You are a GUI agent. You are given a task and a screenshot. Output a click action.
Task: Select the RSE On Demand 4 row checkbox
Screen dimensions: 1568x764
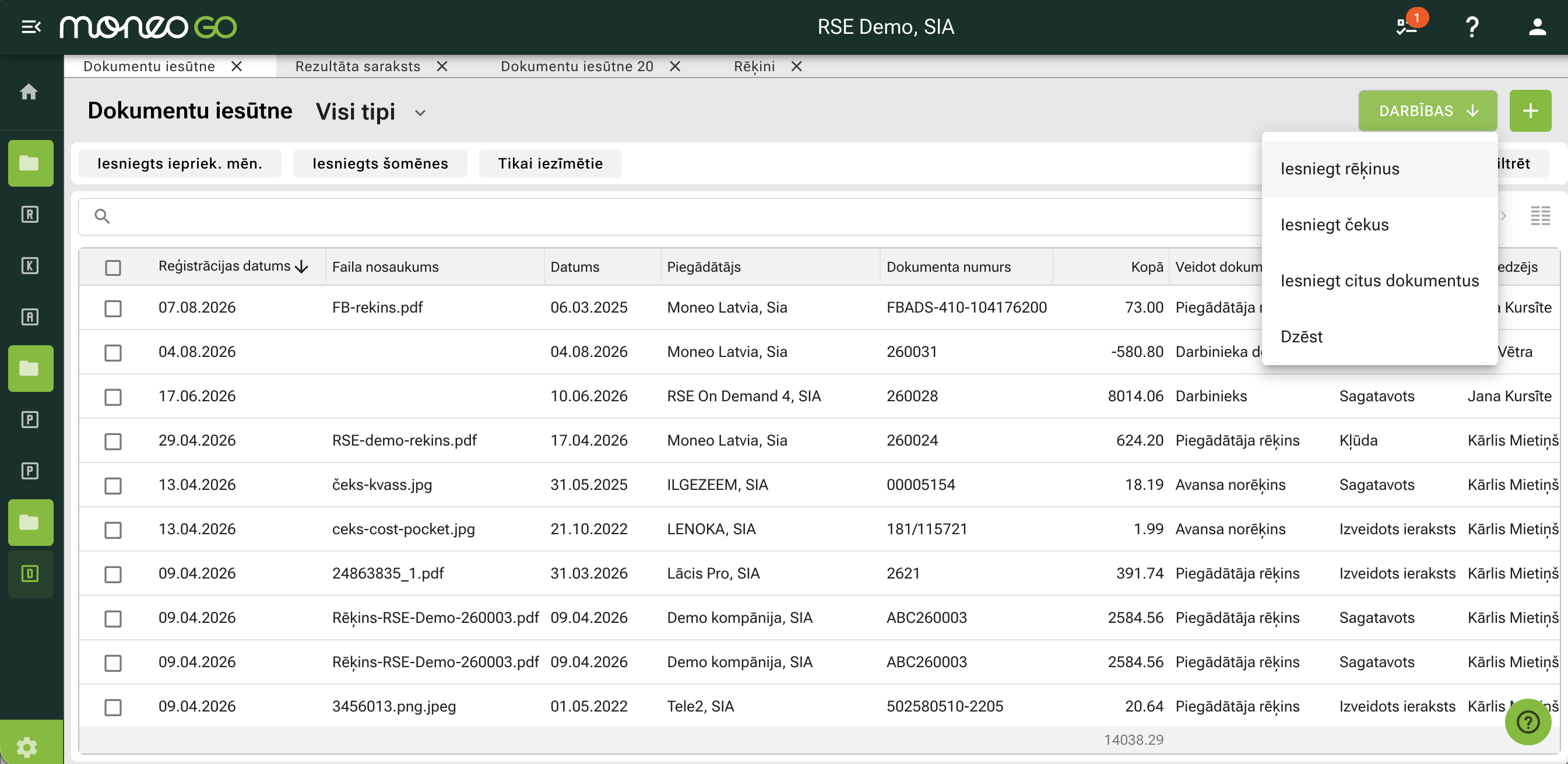pos(112,397)
